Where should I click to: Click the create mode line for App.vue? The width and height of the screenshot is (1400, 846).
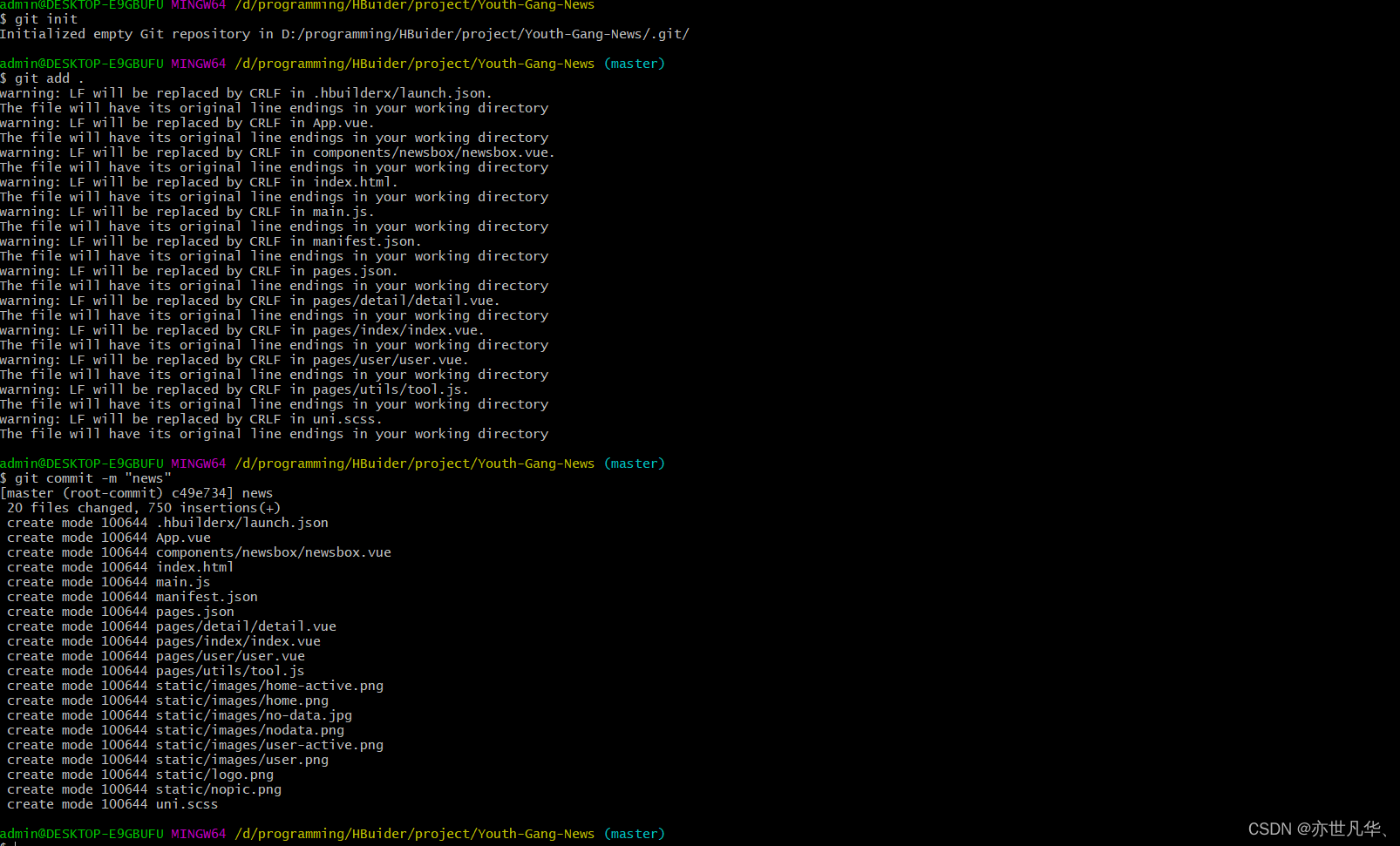coord(109,538)
